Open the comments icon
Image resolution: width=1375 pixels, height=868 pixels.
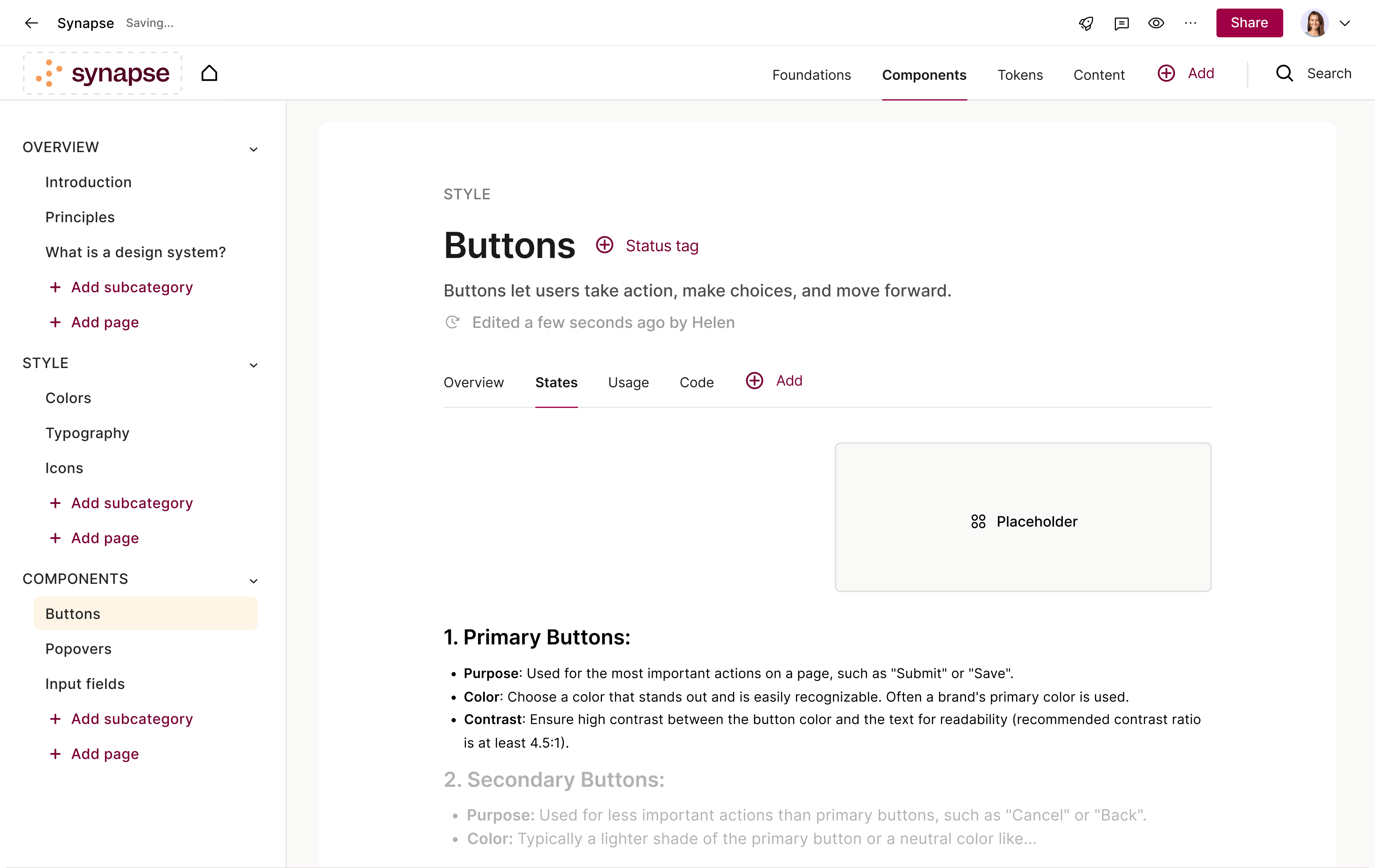coord(1122,23)
